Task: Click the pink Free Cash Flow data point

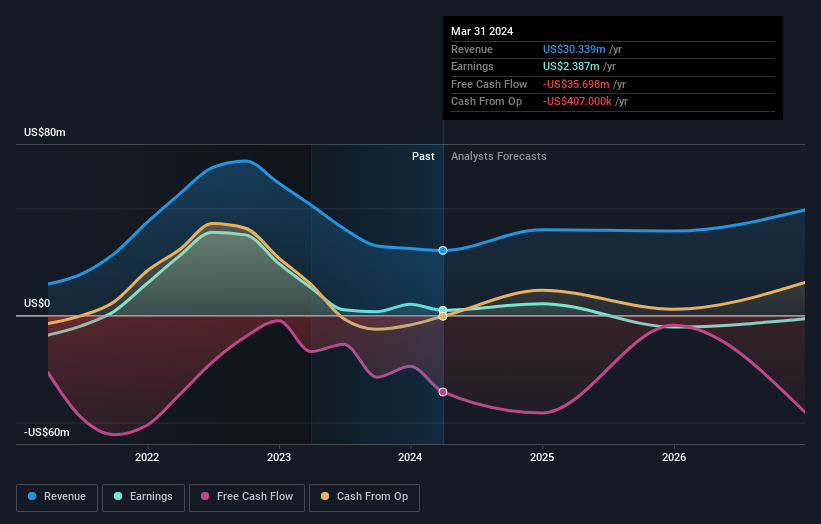Action: 443,392
